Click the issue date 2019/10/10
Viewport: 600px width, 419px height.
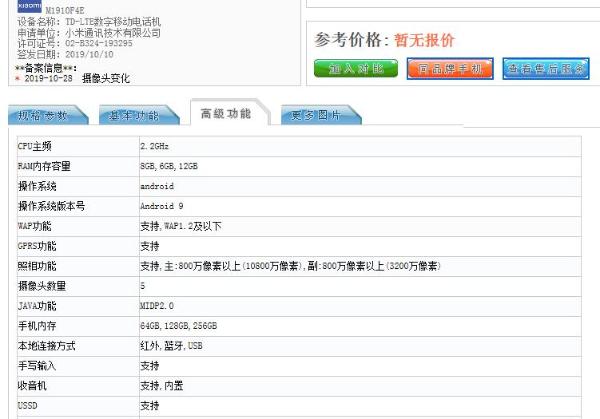click(x=89, y=54)
